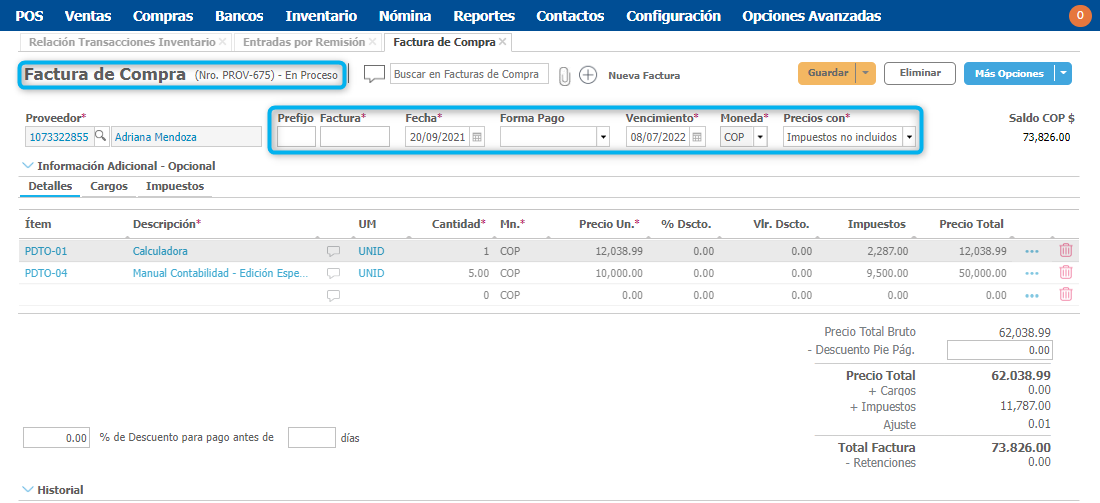Open the Moneda COP dropdown
The width and height of the screenshot is (1100, 503).
tap(760, 137)
